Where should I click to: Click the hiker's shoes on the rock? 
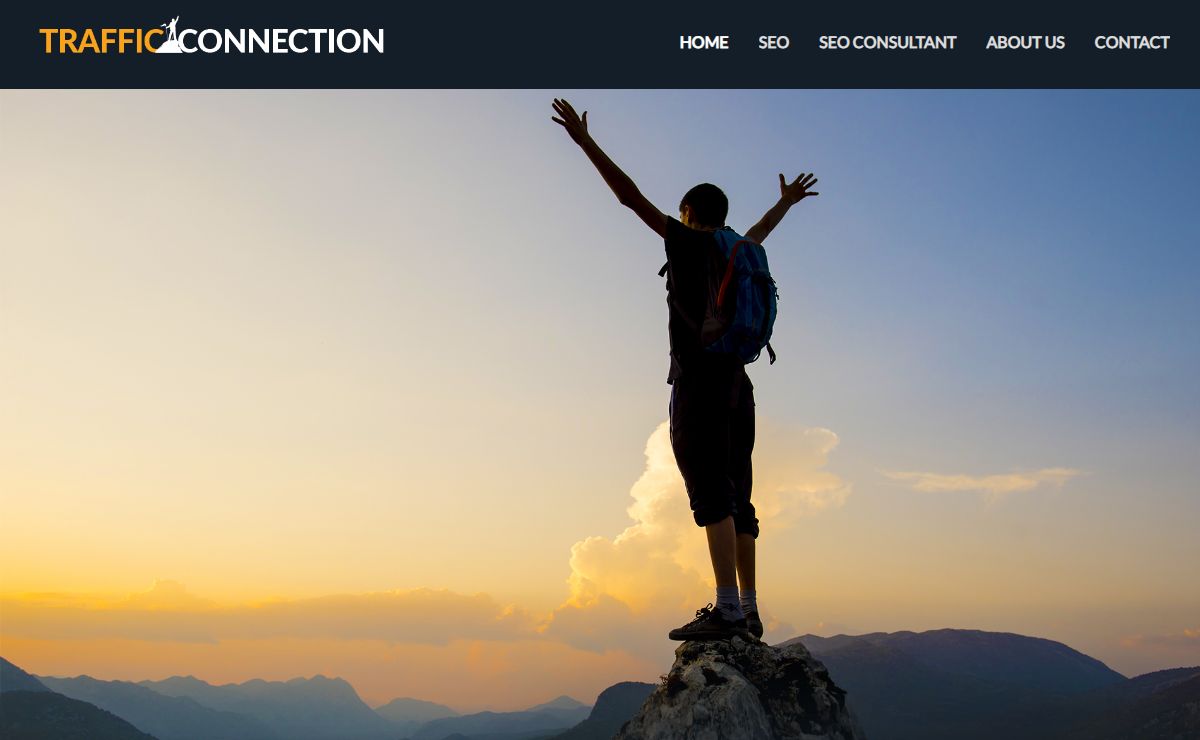click(716, 624)
